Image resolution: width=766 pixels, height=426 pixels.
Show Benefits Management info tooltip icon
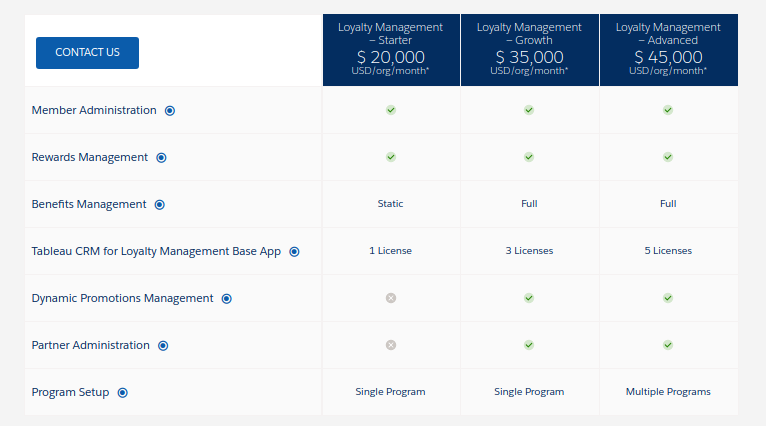160,205
